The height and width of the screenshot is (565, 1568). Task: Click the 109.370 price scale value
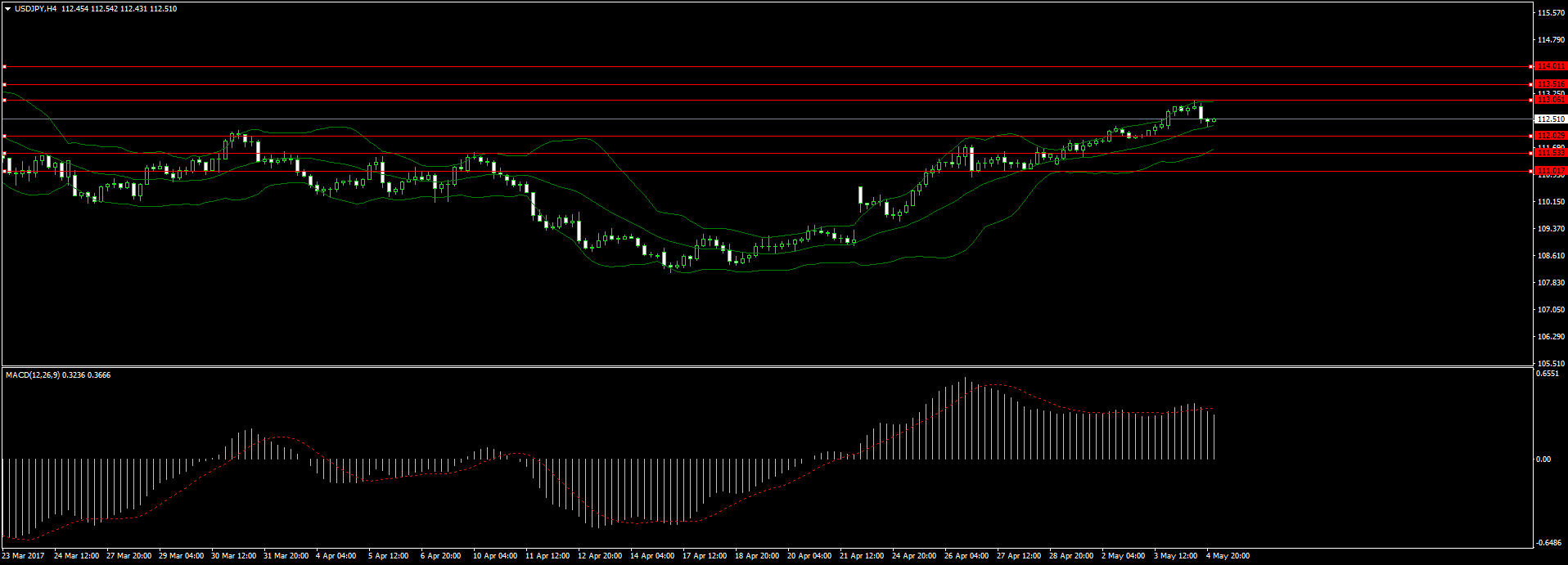pos(1552,229)
